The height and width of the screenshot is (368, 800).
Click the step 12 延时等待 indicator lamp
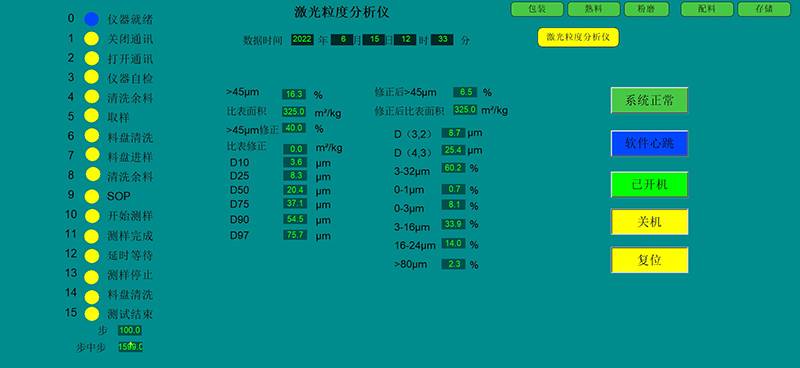point(92,255)
